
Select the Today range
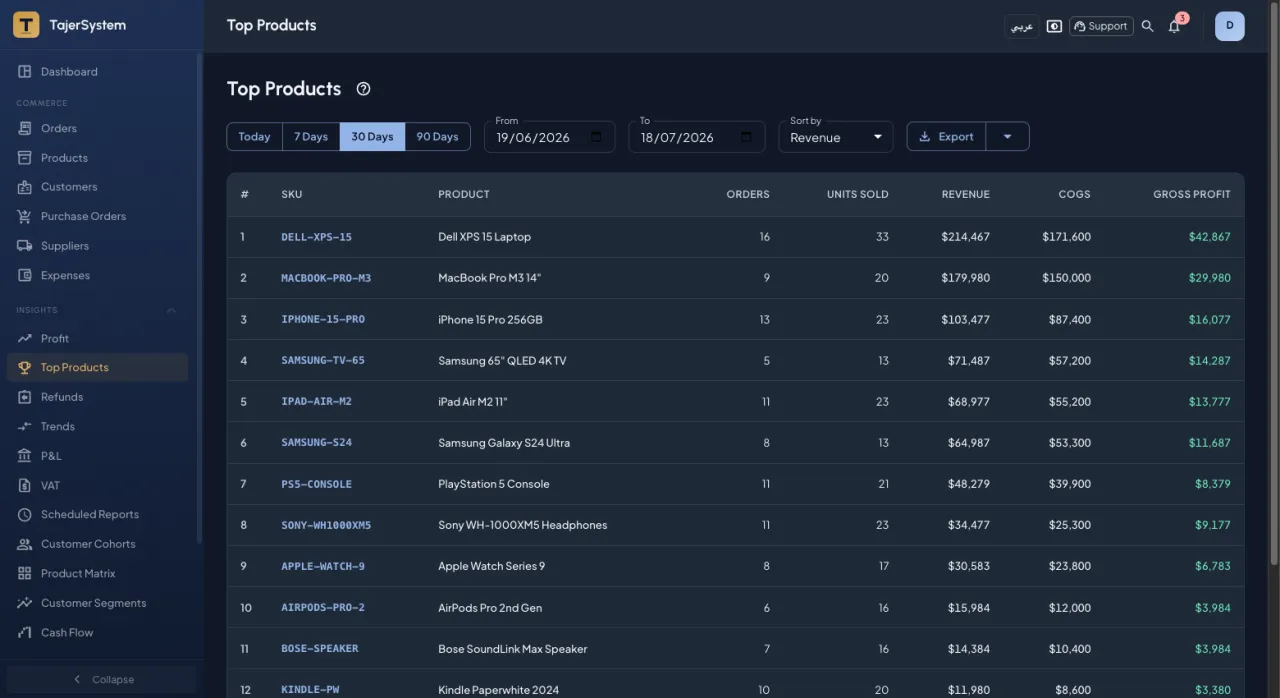coord(254,137)
